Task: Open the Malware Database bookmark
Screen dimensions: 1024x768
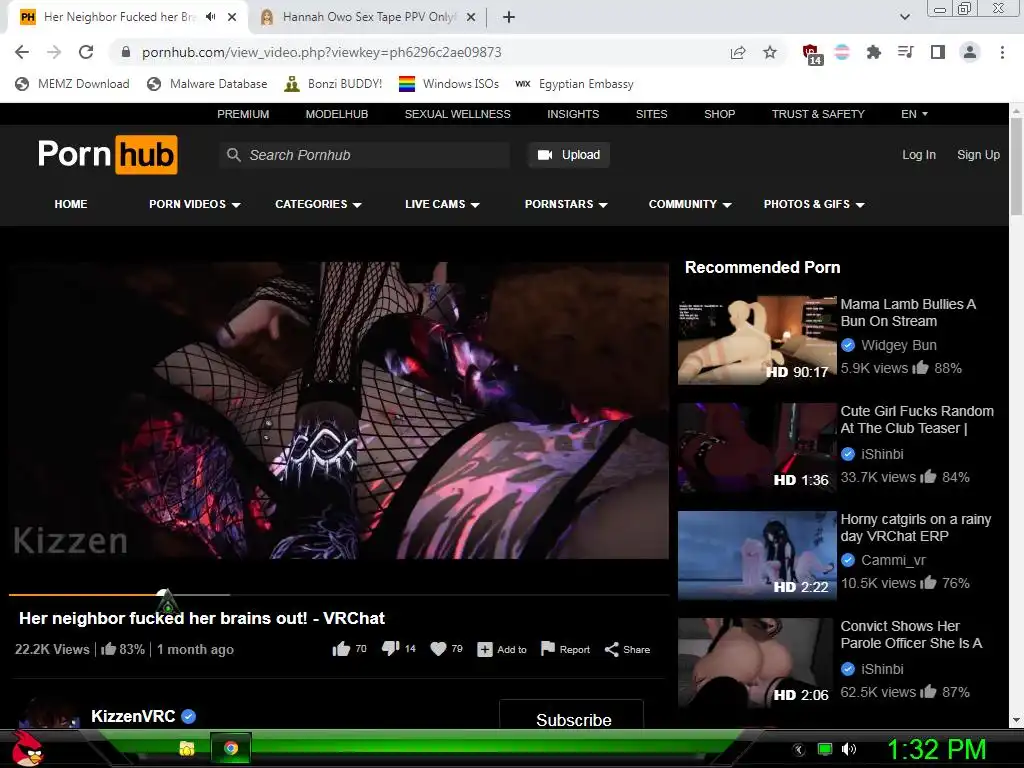Action: pyautogui.click(x=207, y=84)
